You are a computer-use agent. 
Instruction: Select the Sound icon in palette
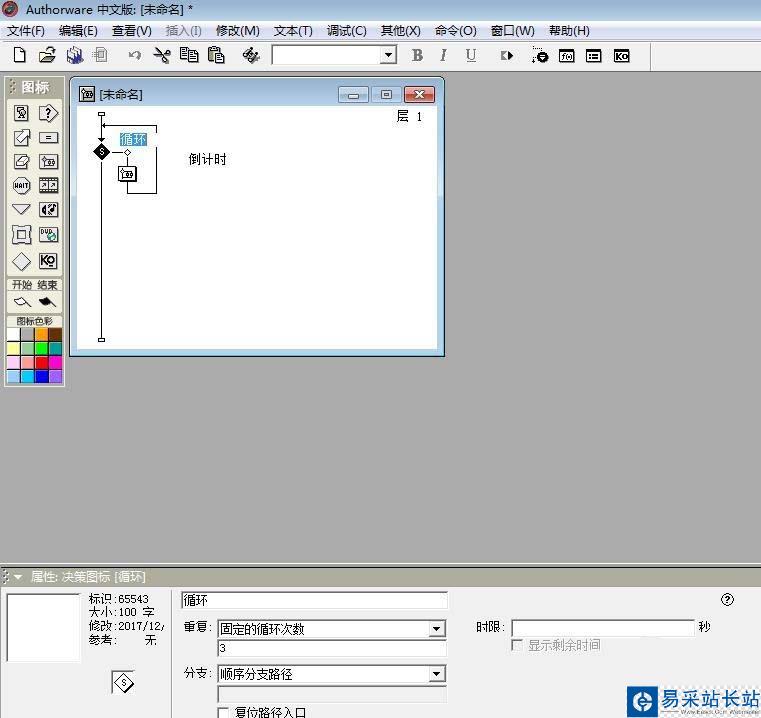tap(48, 209)
